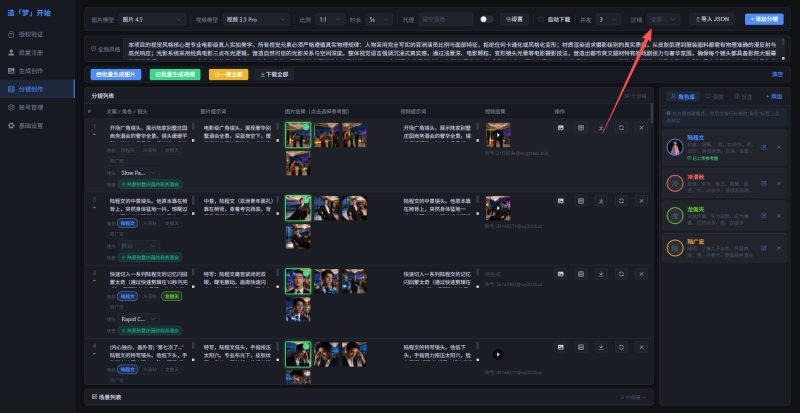Viewport: 800px width, 413px height.
Task: Open 账号管理 in the left sidebar
Action: pyautogui.click(x=32, y=107)
